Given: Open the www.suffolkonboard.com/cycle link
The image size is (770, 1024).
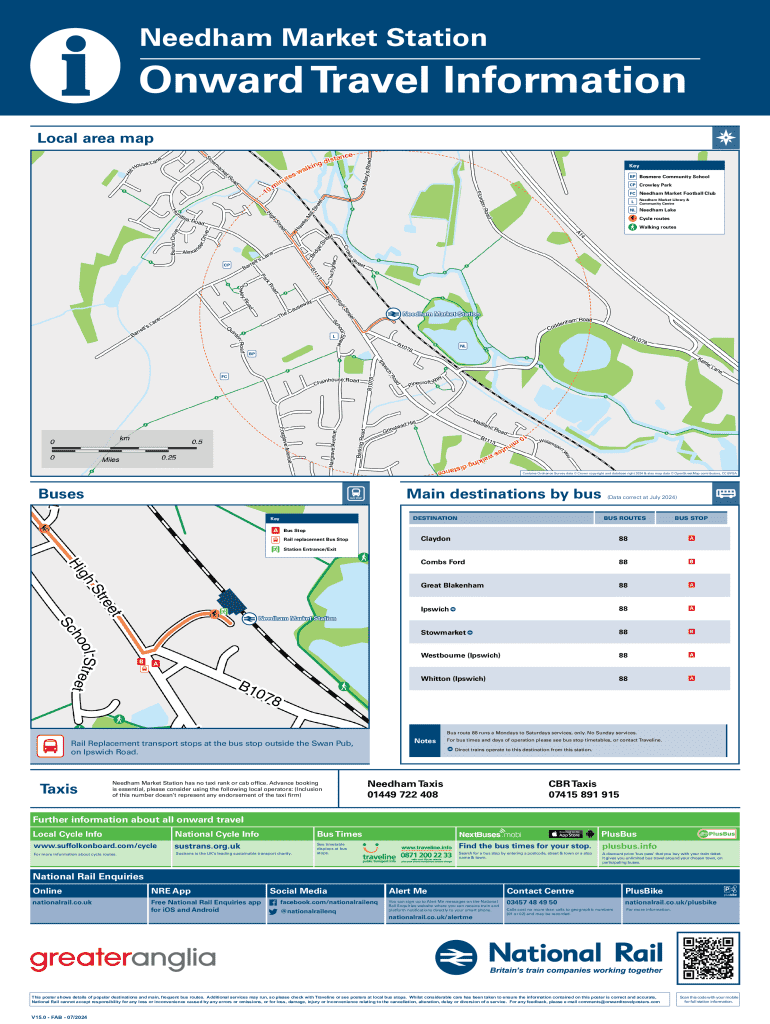Looking at the screenshot, I should point(94,846).
